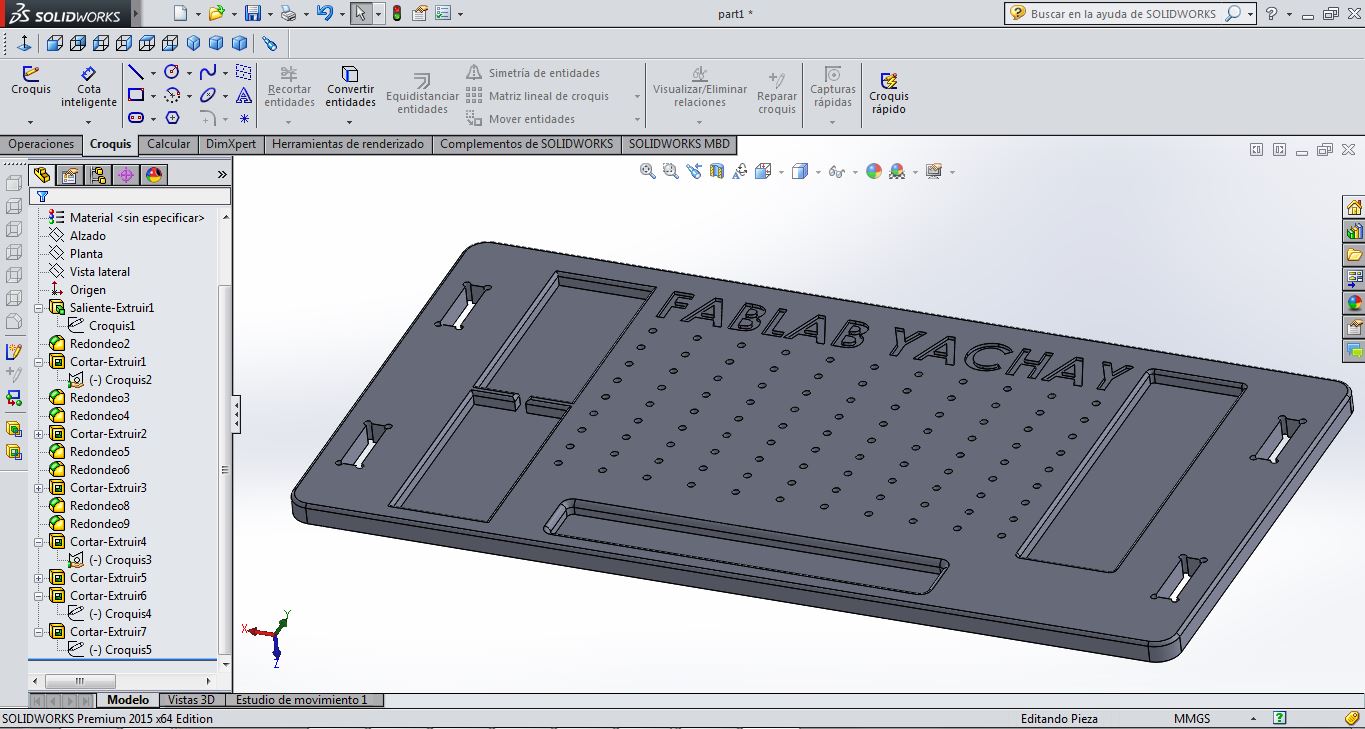This screenshot has width=1365, height=729.
Task: Click the Rebuild traffic light icon
Action: pyautogui.click(x=397, y=14)
